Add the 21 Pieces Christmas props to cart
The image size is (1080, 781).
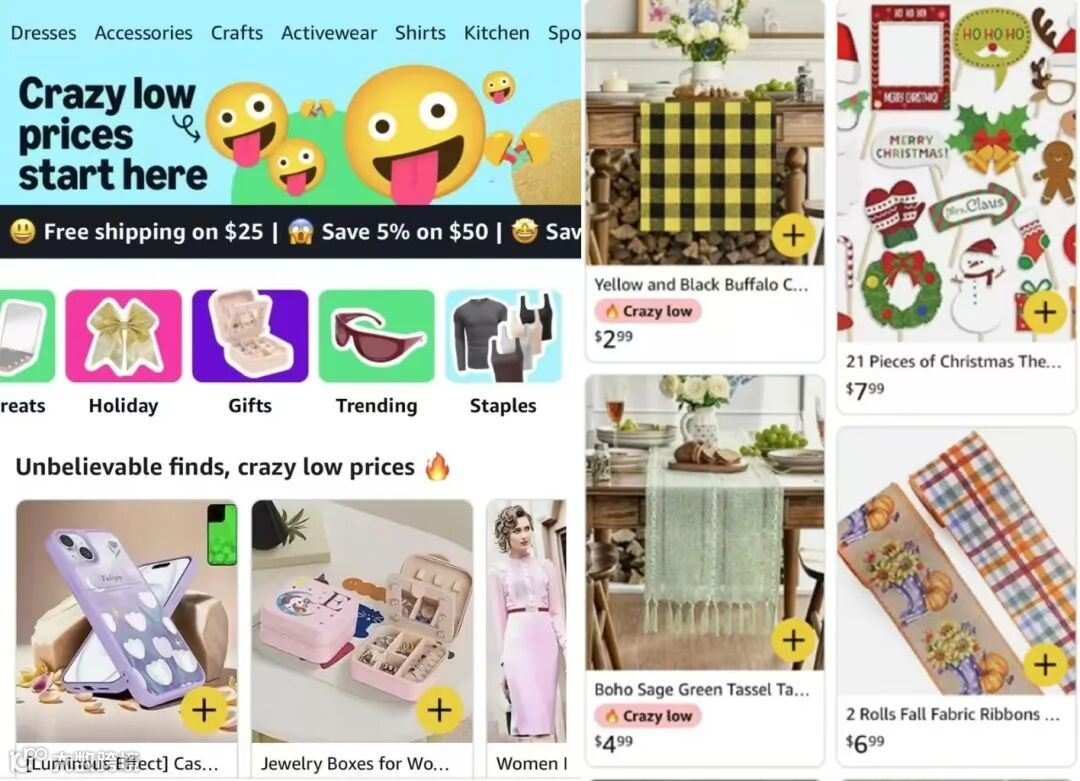point(1045,312)
